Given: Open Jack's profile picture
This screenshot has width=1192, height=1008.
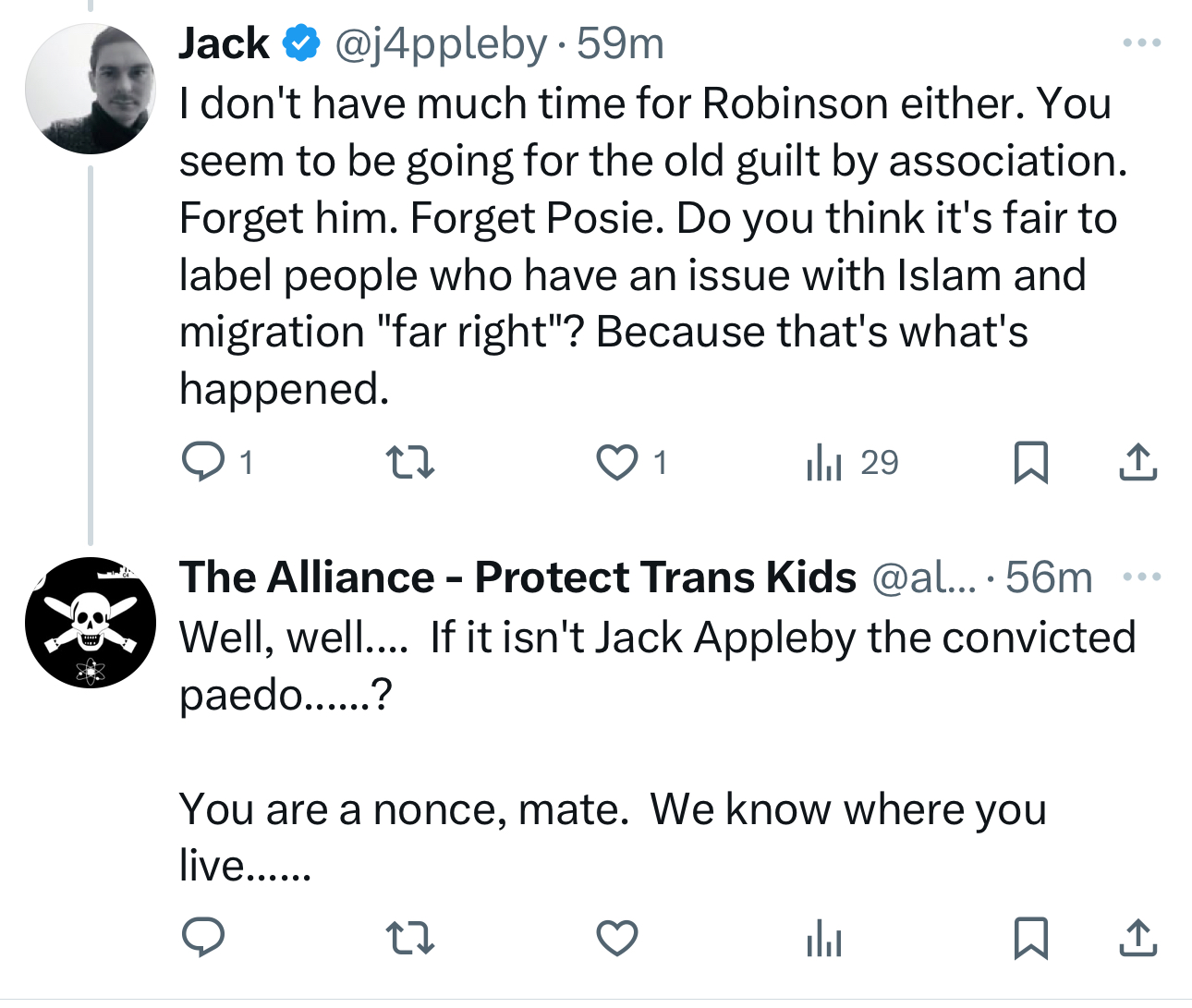Looking at the screenshot, I should [x=91, y=89].
